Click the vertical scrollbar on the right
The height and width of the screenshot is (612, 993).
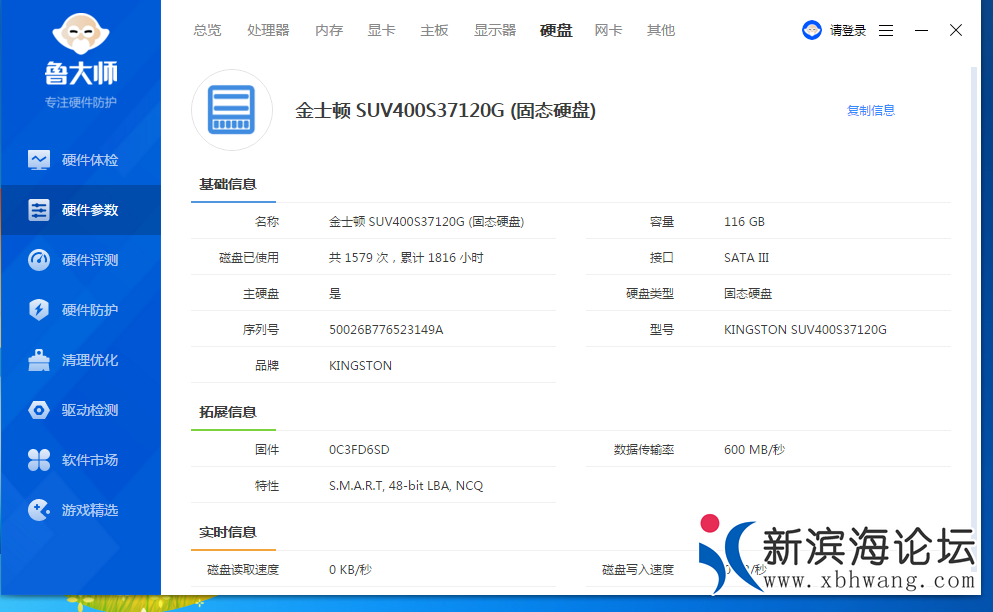pos(974,300)
